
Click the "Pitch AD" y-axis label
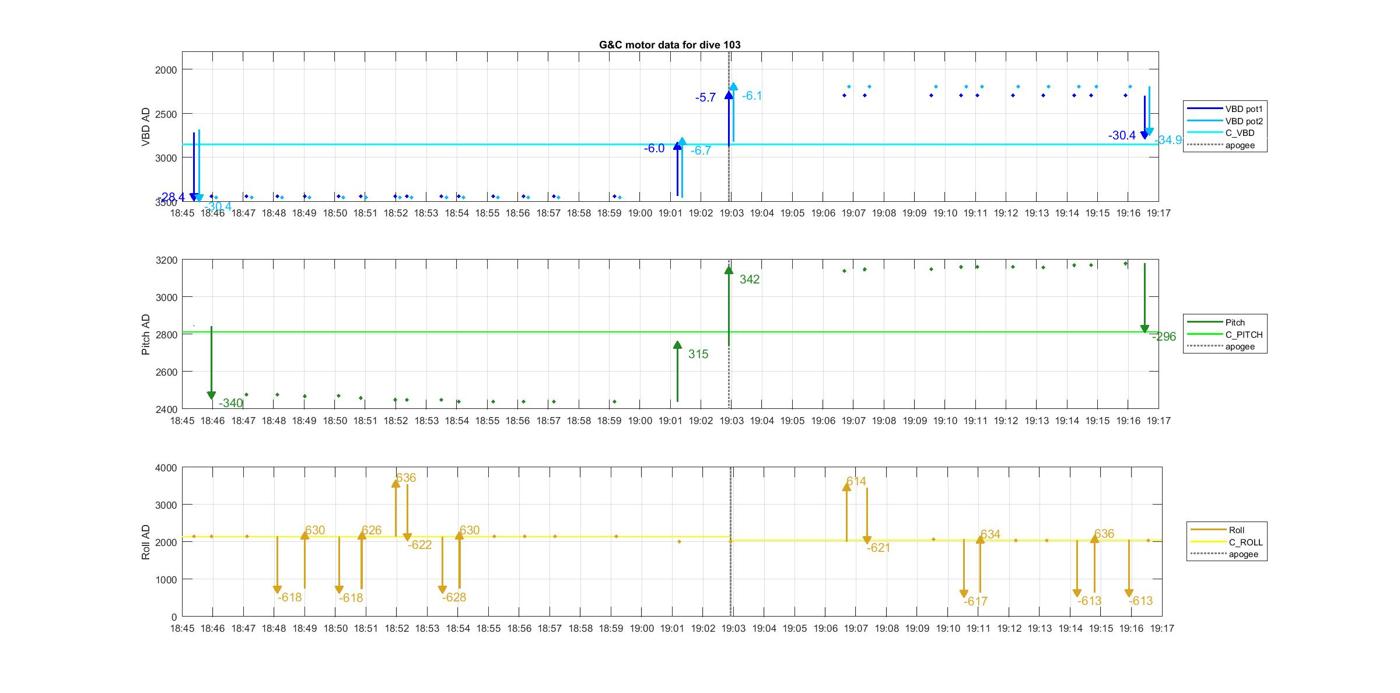click(x=146, y=335)
